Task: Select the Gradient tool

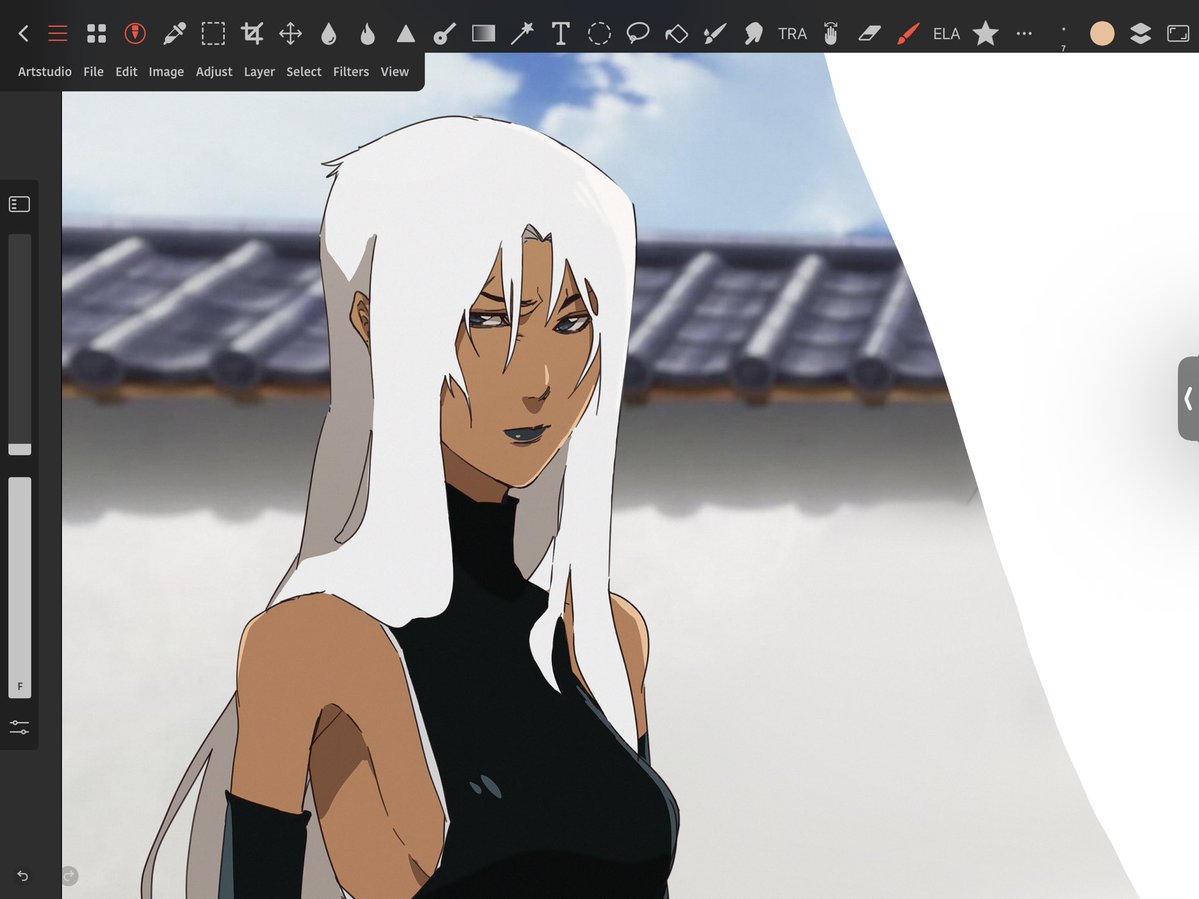Action: coord(483,34)
